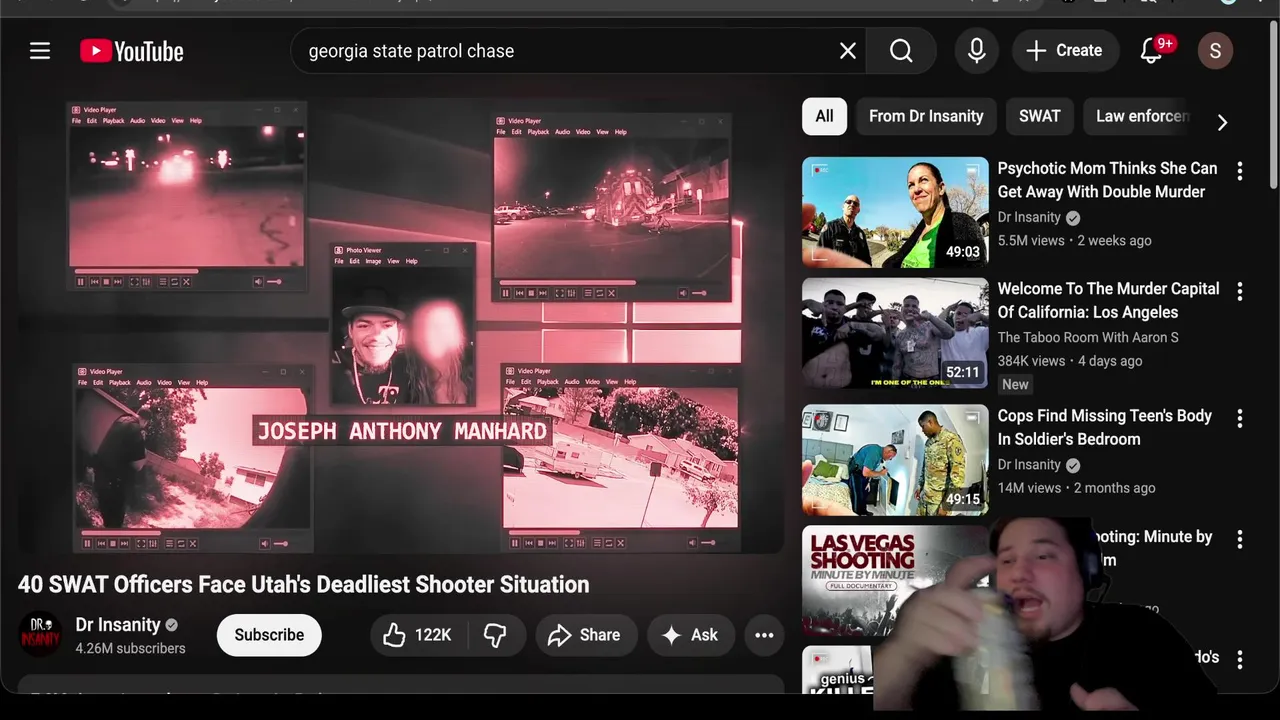Open Las Vegas Shooting video thumbnail

click(x=895, y=580)
